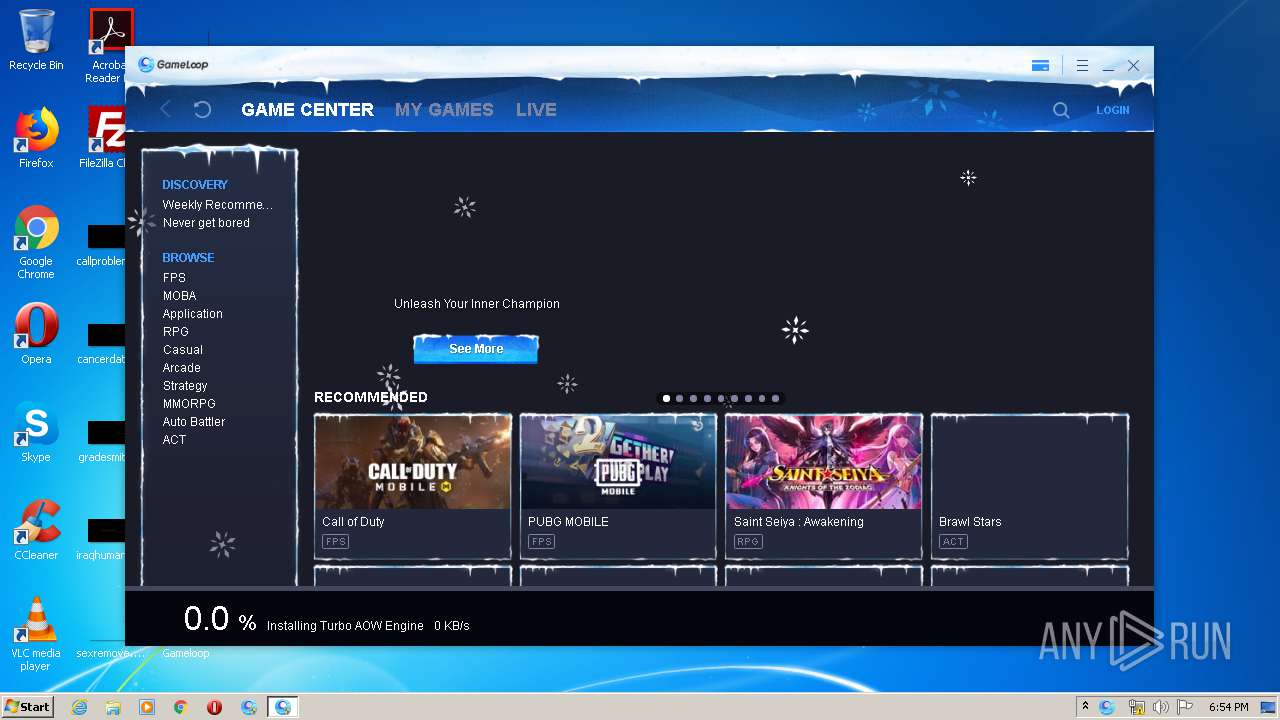Switch to the GAME CENTER tab

click(x=307, y=110)
